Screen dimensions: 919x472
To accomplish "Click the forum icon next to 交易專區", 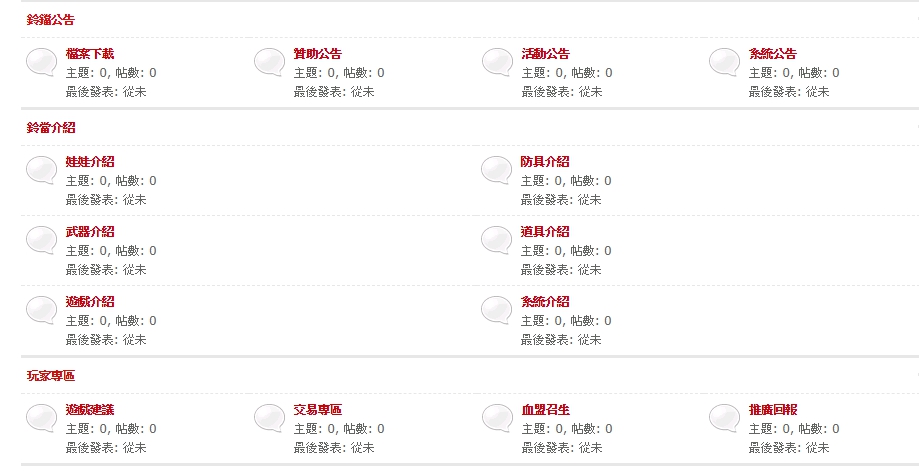I will [270, 419].
